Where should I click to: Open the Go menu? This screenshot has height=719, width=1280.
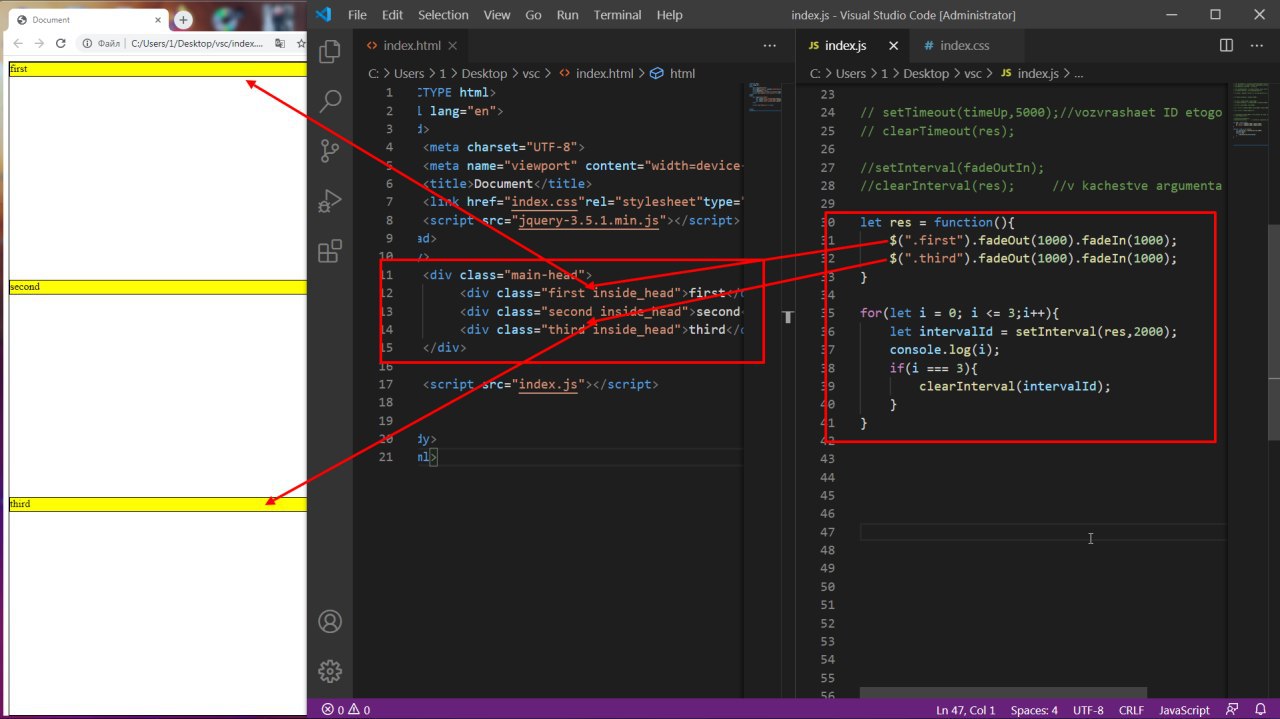click(533, 14)
